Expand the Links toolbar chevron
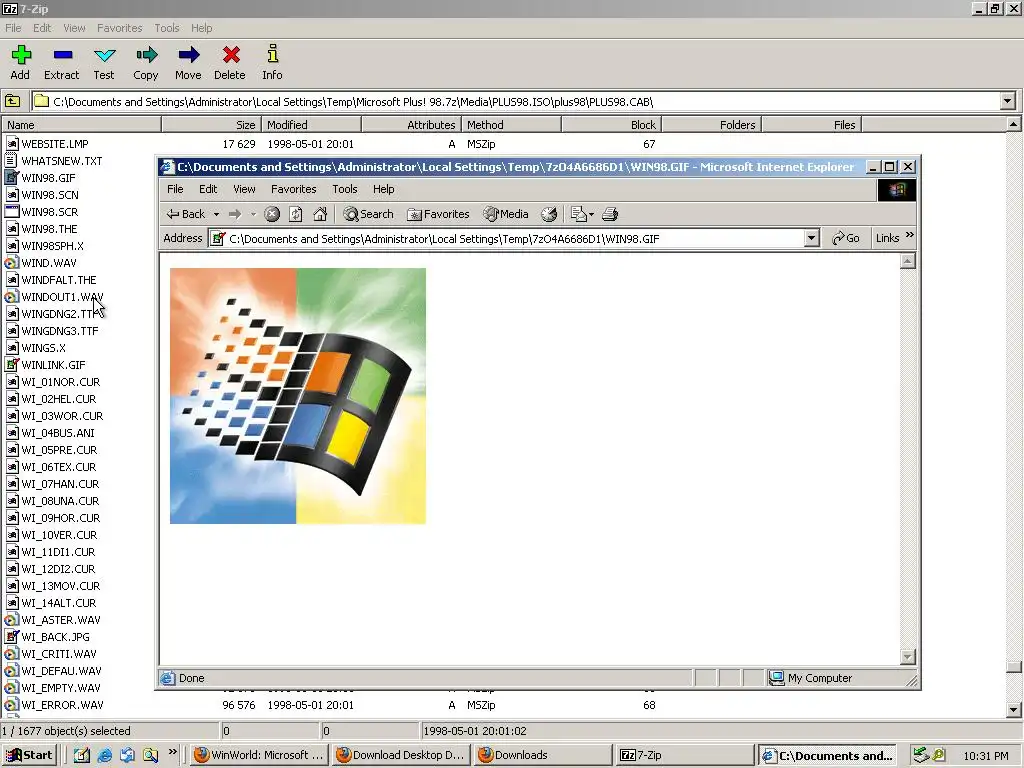Screen dimensions: 1024x768 [910, 234]
